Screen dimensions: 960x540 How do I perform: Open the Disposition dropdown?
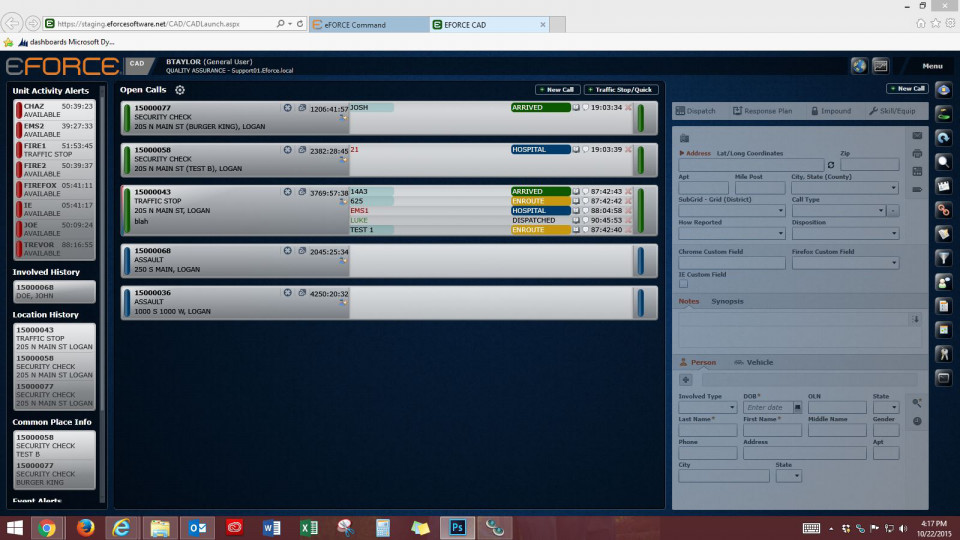point(893,234)
